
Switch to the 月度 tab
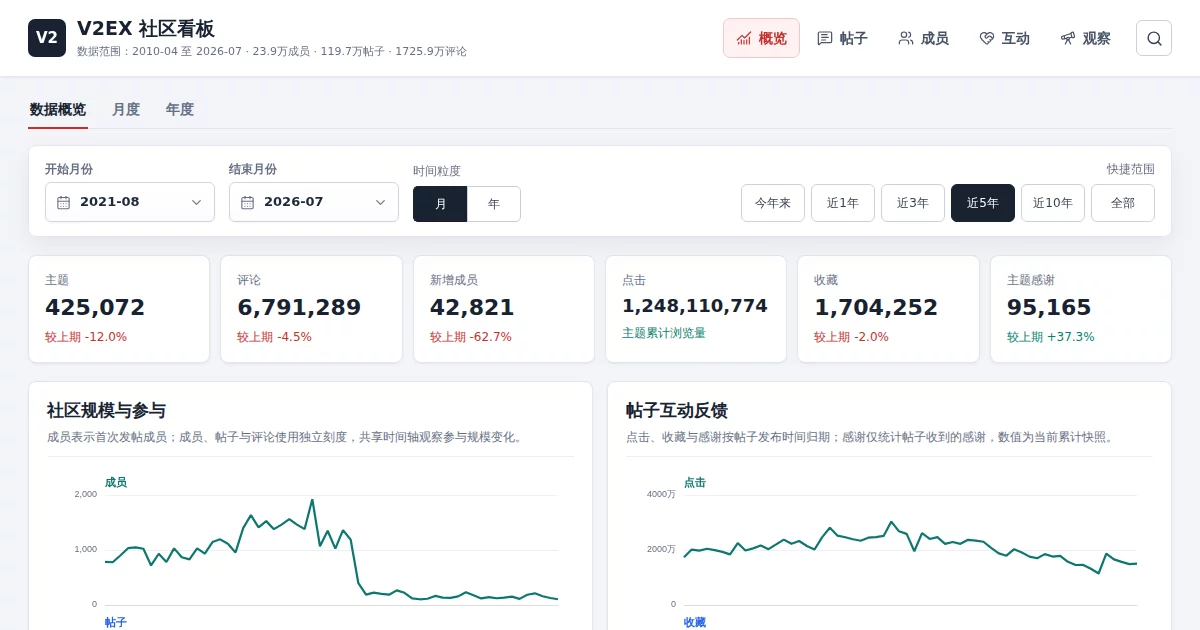126,110
